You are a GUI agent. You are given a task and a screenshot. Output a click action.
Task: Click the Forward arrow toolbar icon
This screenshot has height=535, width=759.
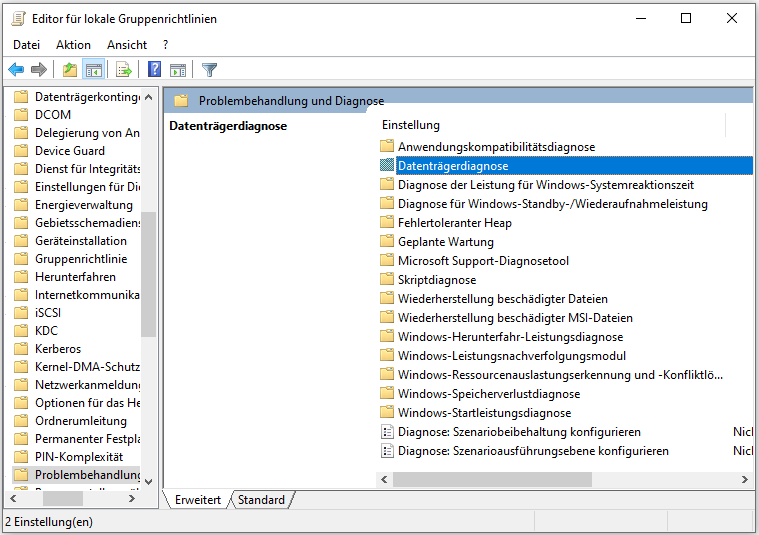(39, 70)
